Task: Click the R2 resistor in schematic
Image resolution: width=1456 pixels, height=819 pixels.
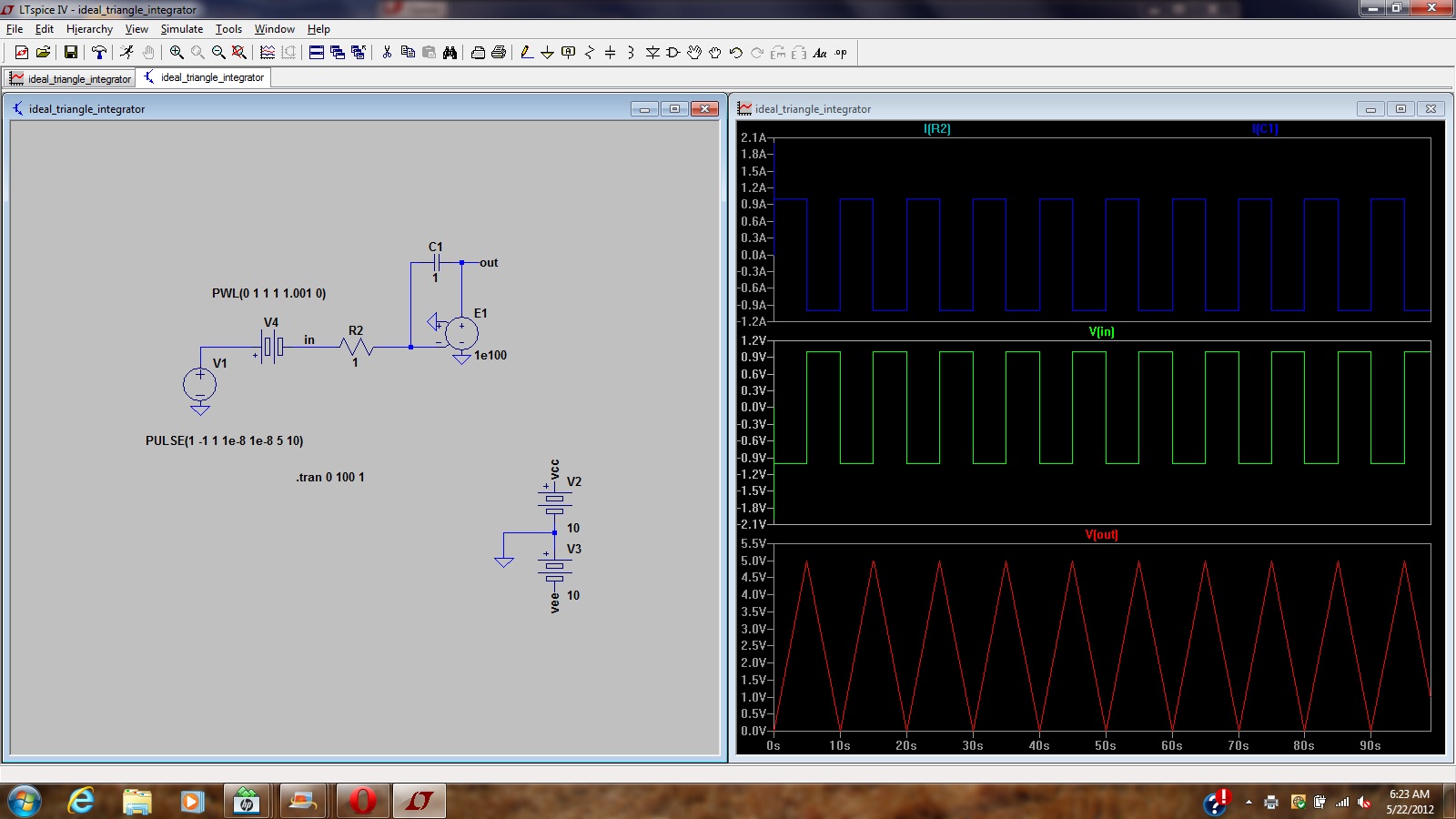Action: click(357, 347)
